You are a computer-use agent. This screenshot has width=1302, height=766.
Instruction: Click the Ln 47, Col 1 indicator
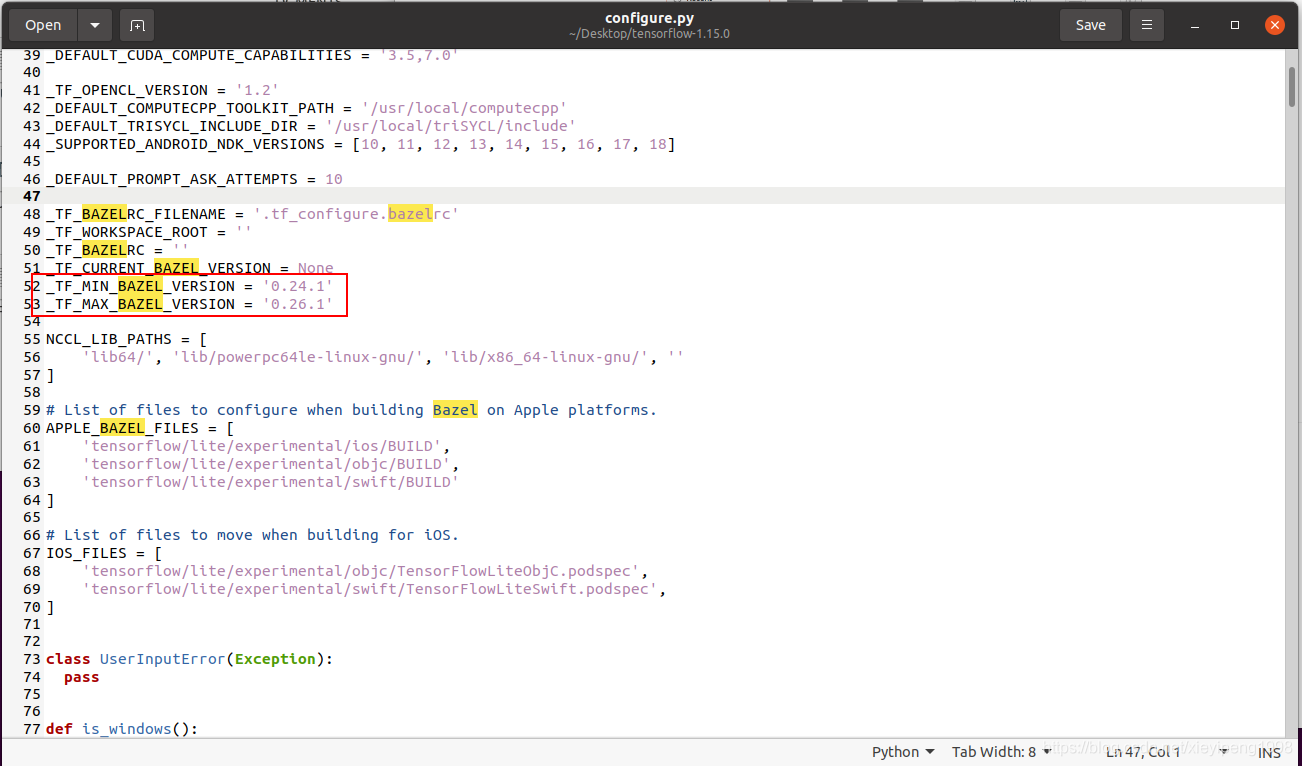click(1143, 752)
